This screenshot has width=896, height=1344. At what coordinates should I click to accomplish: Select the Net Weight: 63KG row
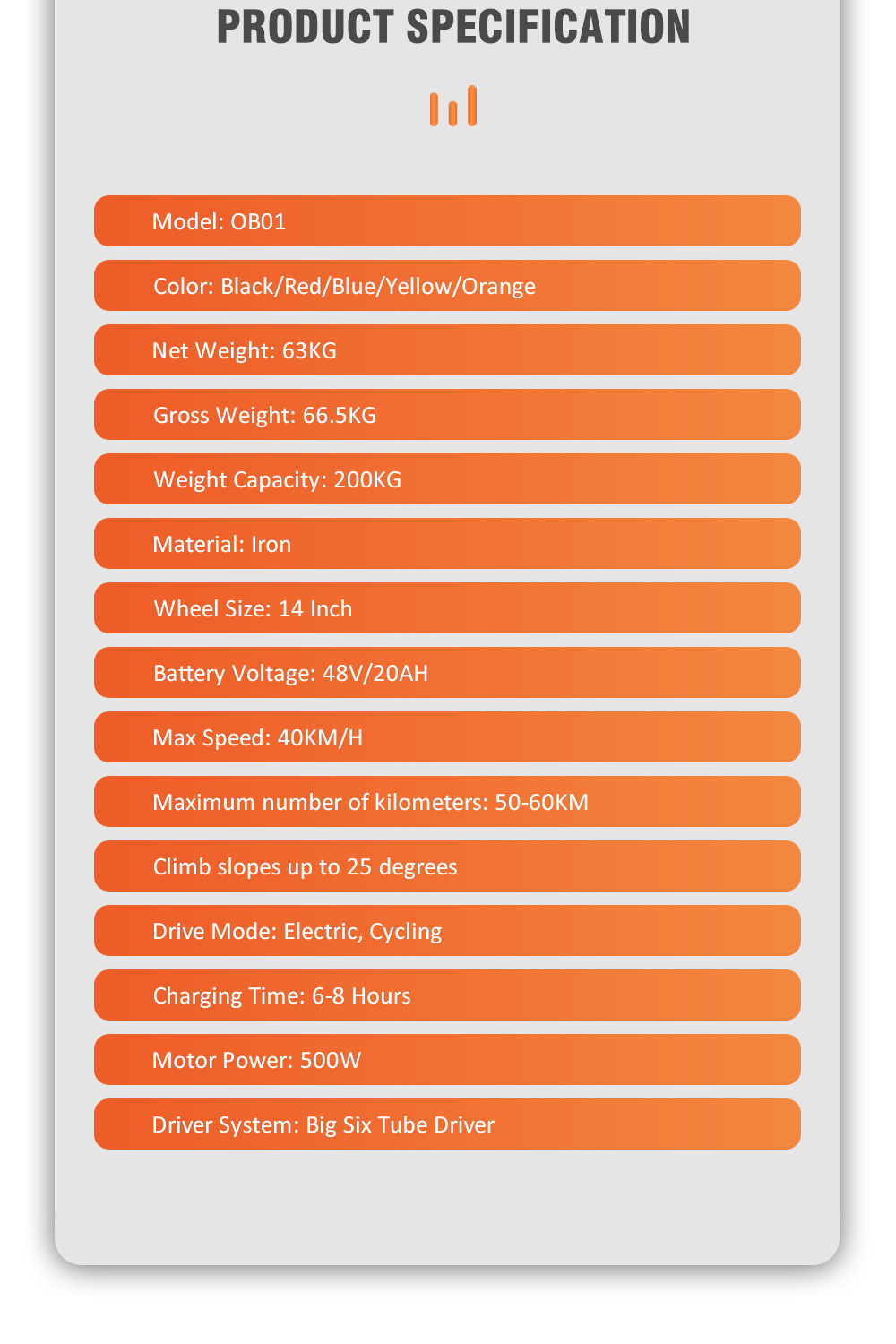[x=447, y=349]
